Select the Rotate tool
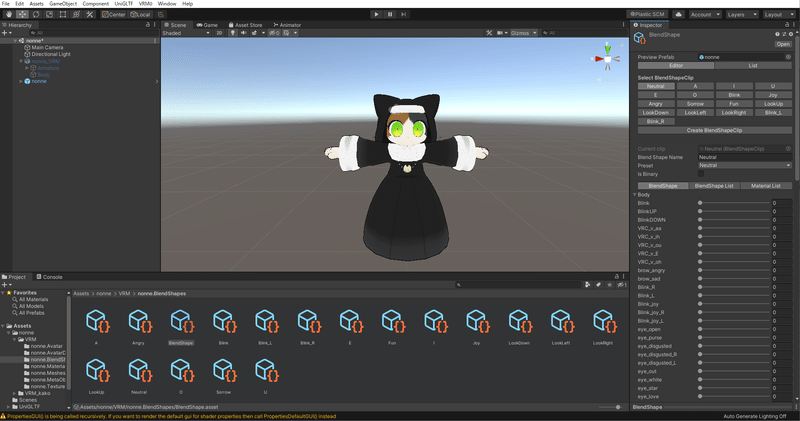The height and width of the screenshot is (421, 800). click(36, 14)
